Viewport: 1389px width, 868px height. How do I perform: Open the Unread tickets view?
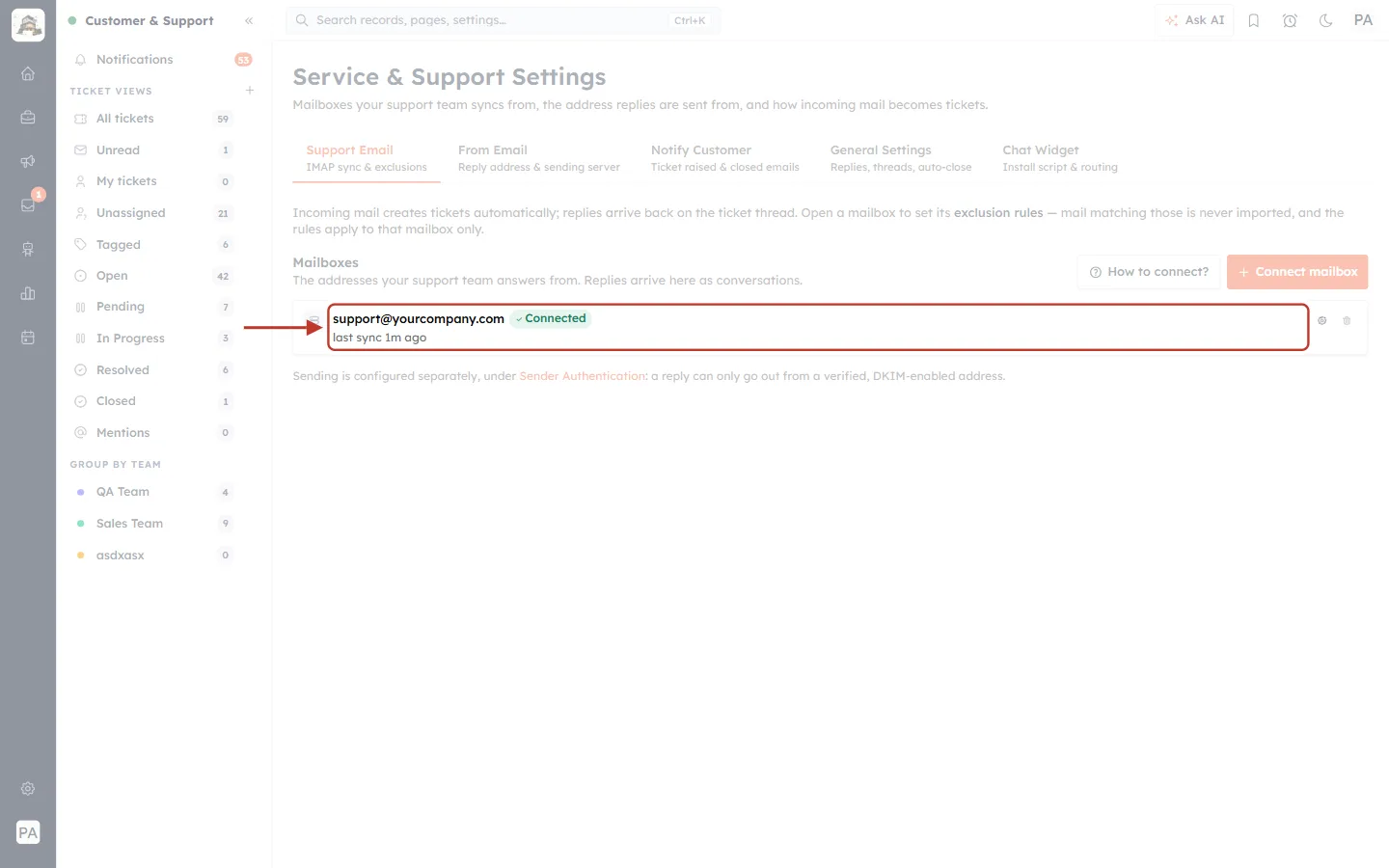click(154, 150)
